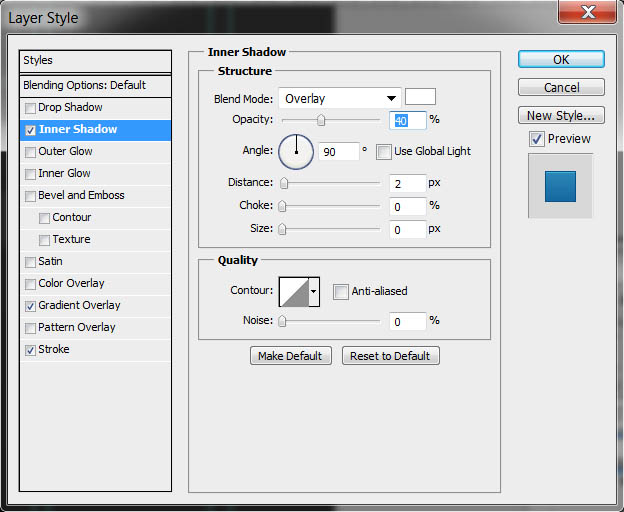
Task: Select the Gradient Overlay style entry
Action: [79, 306]
